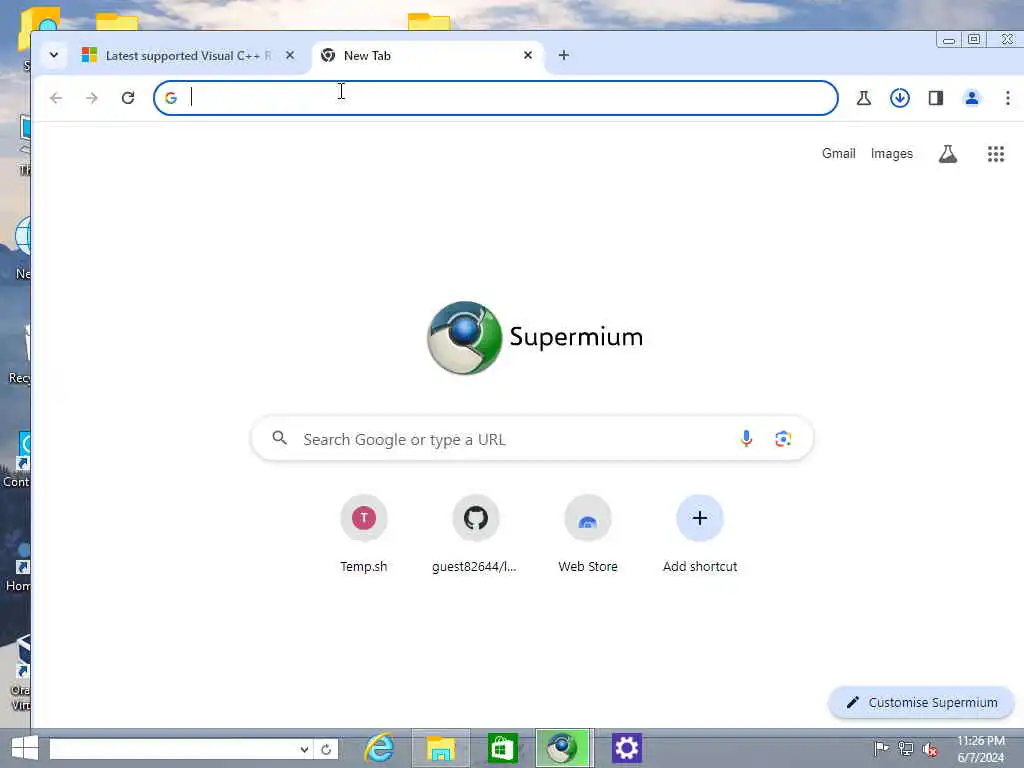Expand the taskbar address dropdown arrow
This screenshot has width=1024, height=768.
304,749
